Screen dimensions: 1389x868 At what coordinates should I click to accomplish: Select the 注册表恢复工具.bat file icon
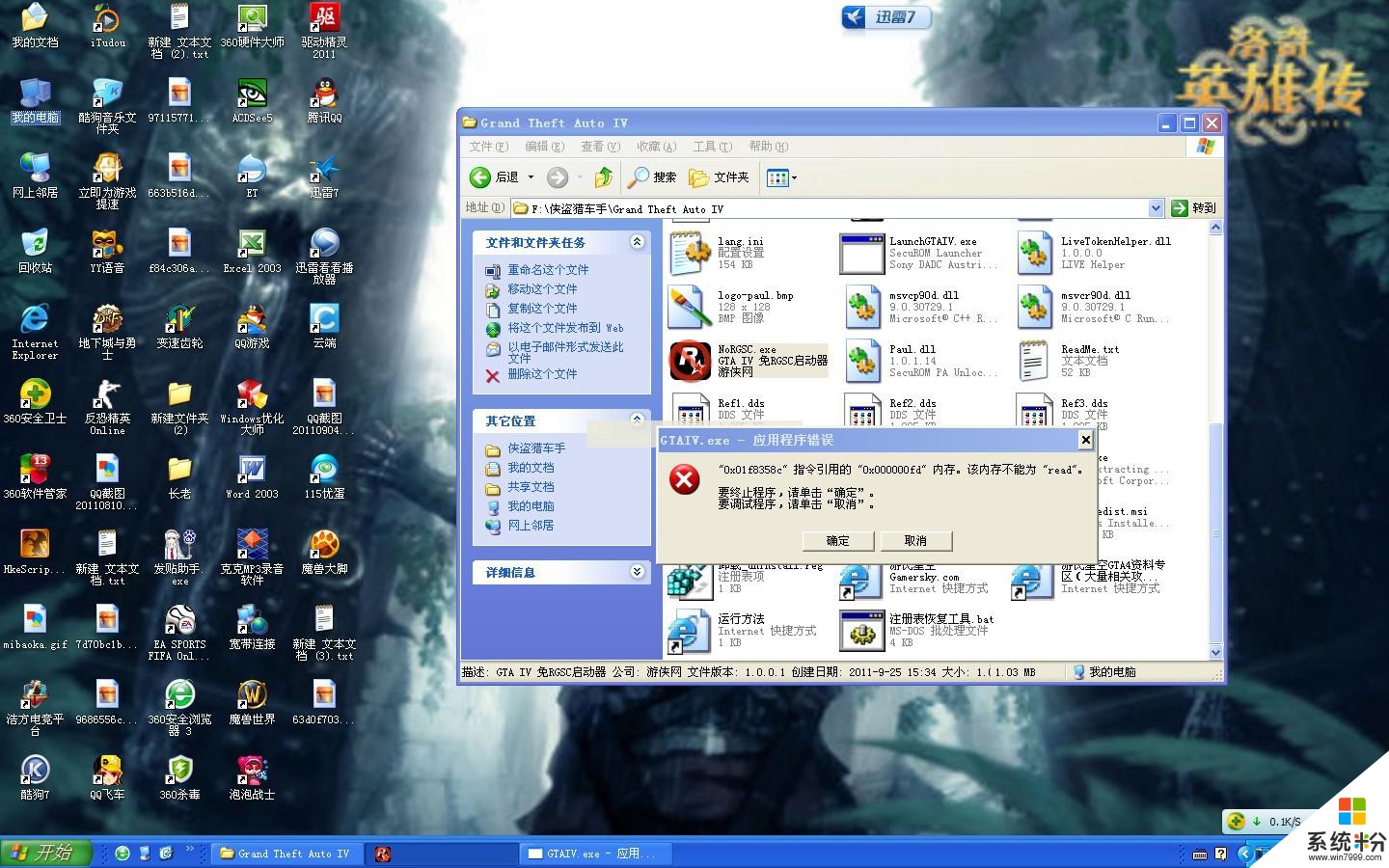coord(862,631)
